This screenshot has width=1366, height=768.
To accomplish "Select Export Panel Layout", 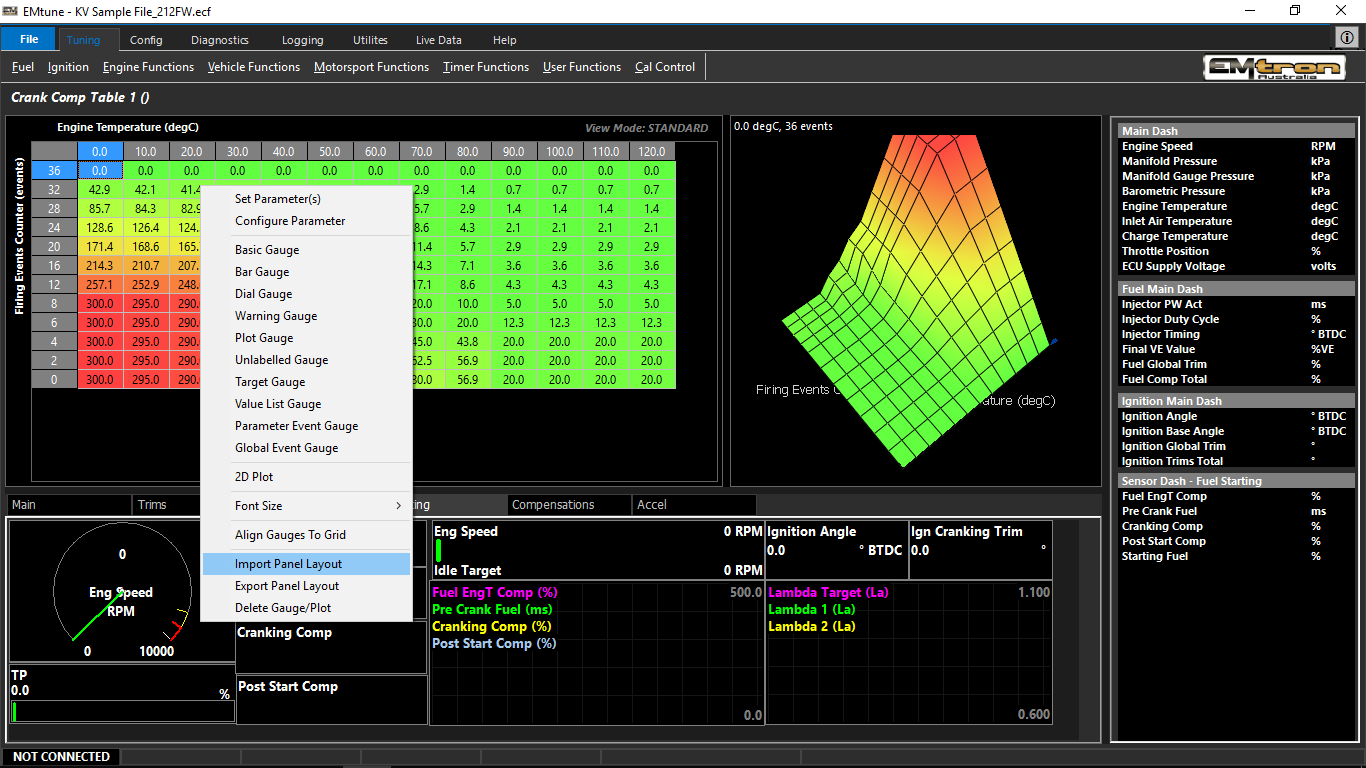I will point(307,586).
